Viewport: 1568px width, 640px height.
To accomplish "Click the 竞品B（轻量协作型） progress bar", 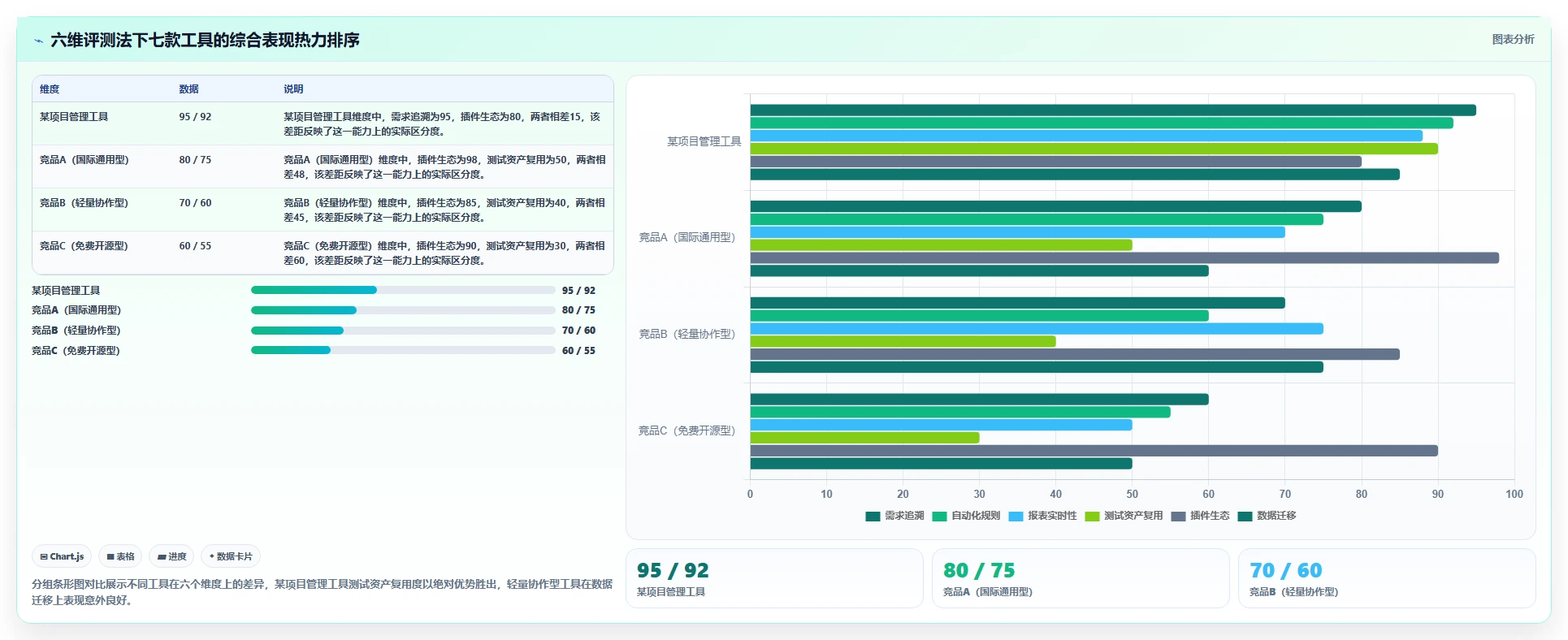I will [403, 331].
